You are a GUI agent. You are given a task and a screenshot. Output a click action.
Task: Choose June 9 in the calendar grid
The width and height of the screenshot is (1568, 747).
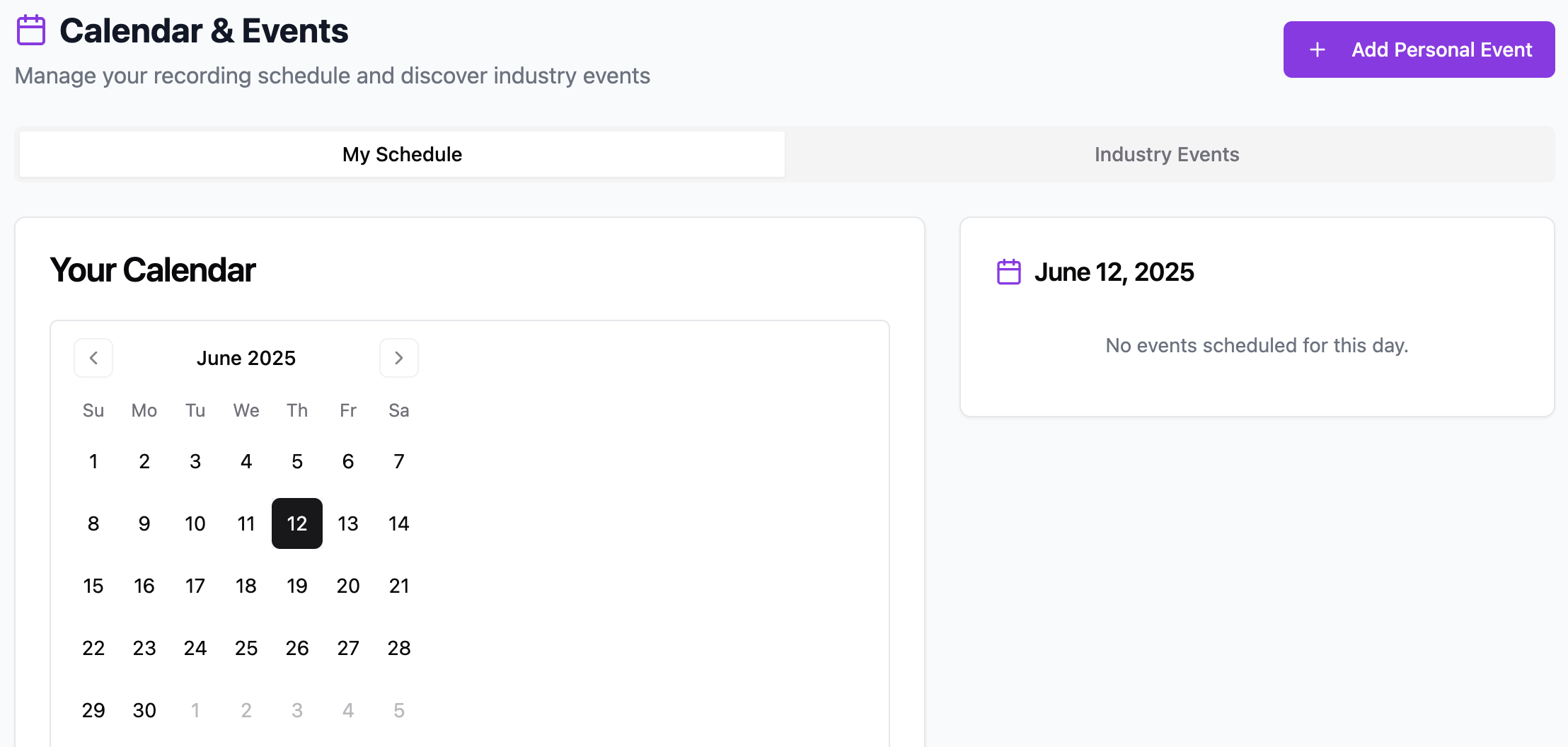(144, 523)
